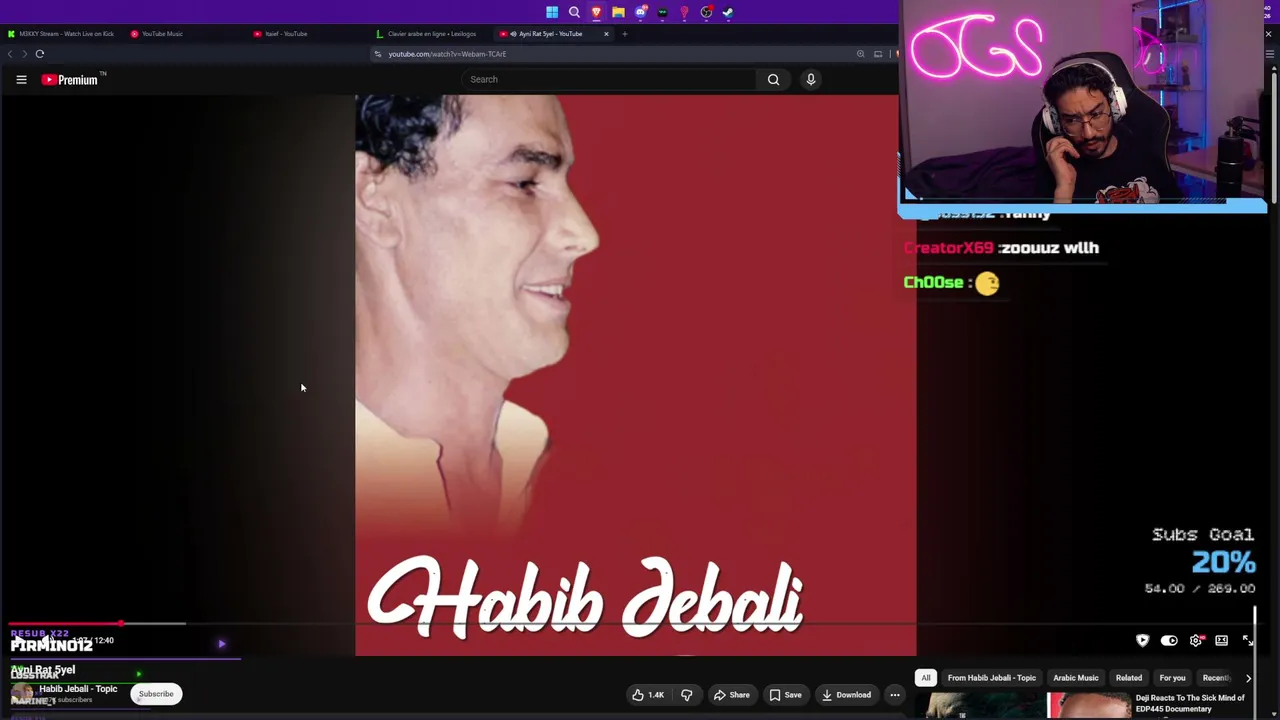Open site info icon beside URL

point(378,54)
